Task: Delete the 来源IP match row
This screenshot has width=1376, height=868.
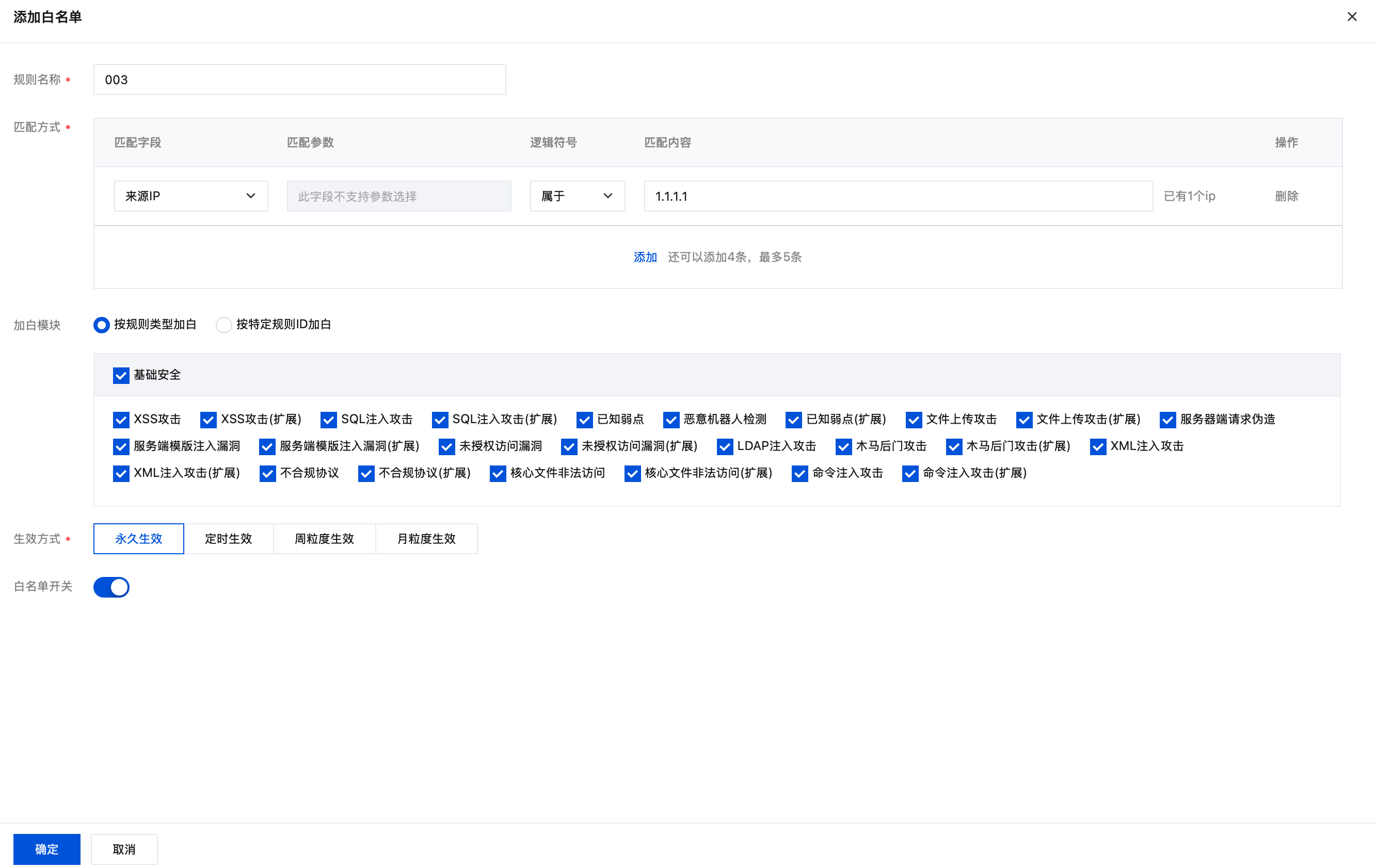Action: 1286,196
